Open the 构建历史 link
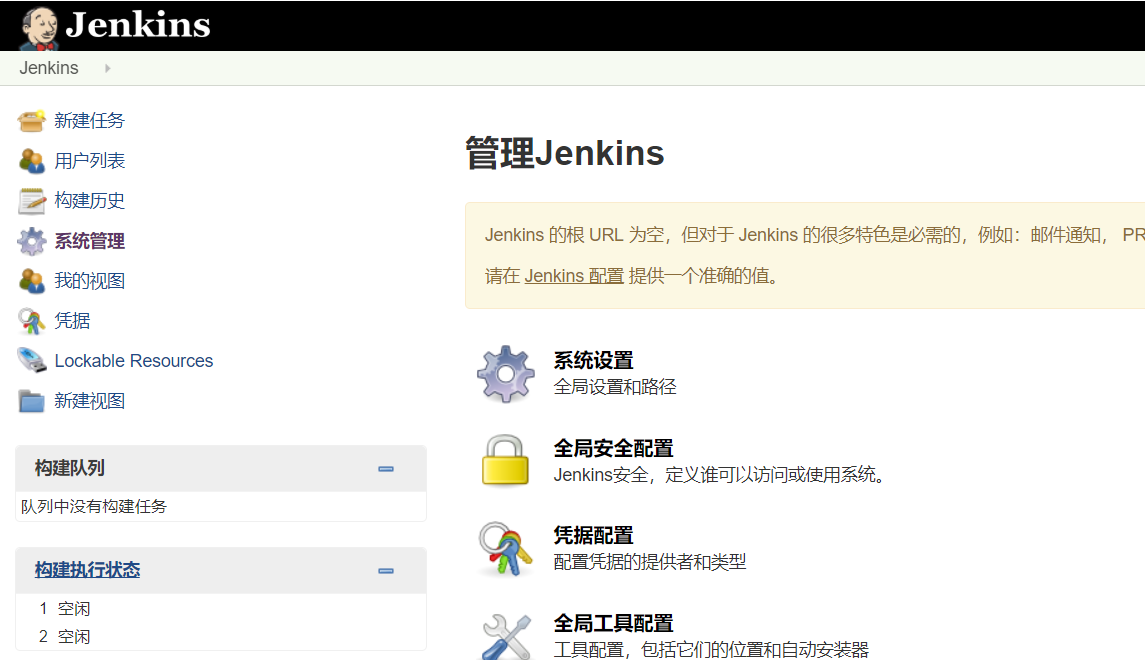This screenshot has height=660, width=1145. pyautogui.click(x=89, y=201)
